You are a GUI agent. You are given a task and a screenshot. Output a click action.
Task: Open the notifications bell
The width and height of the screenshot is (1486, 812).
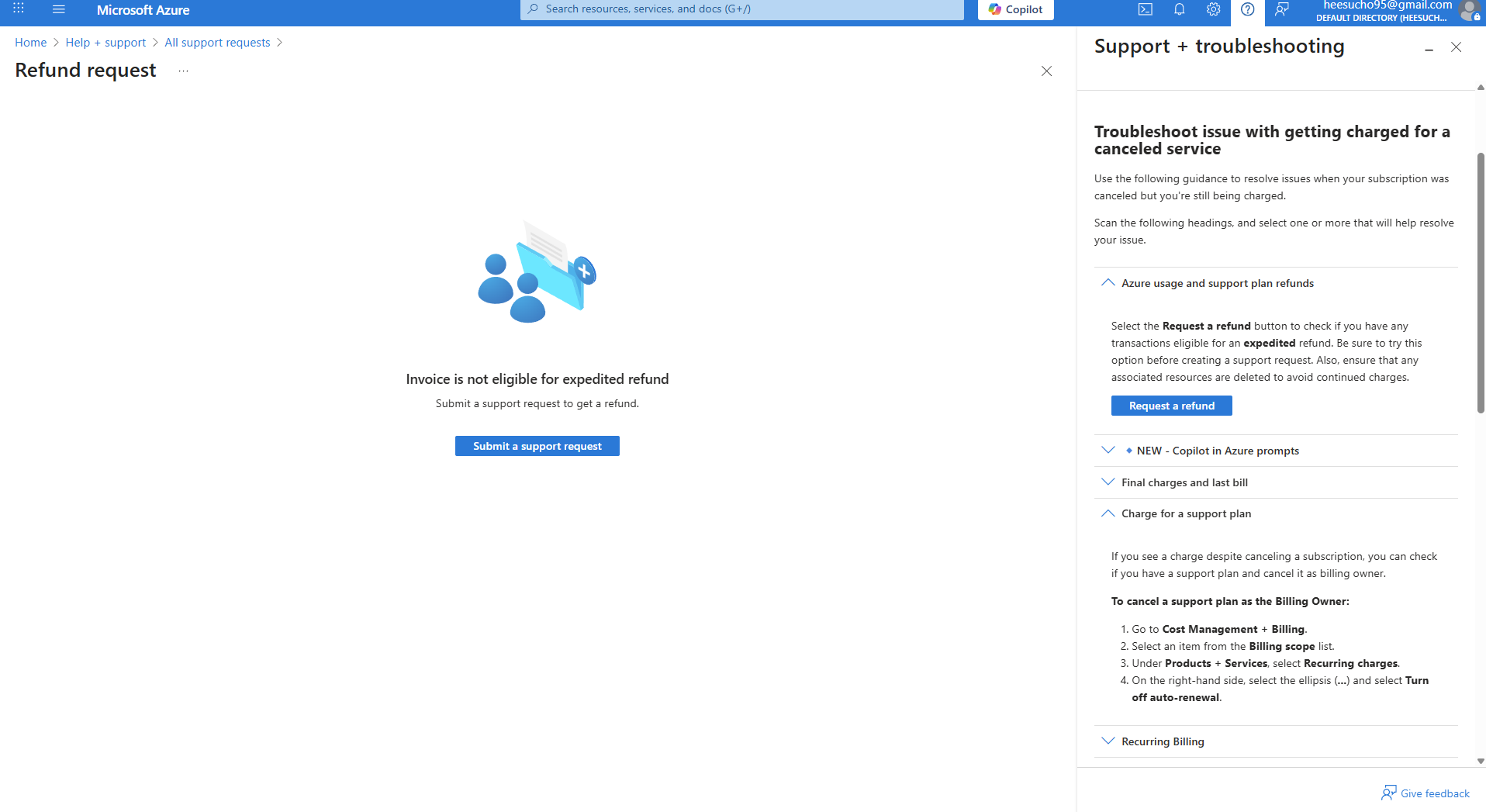pyautogui.click(x=1179, y=9)
